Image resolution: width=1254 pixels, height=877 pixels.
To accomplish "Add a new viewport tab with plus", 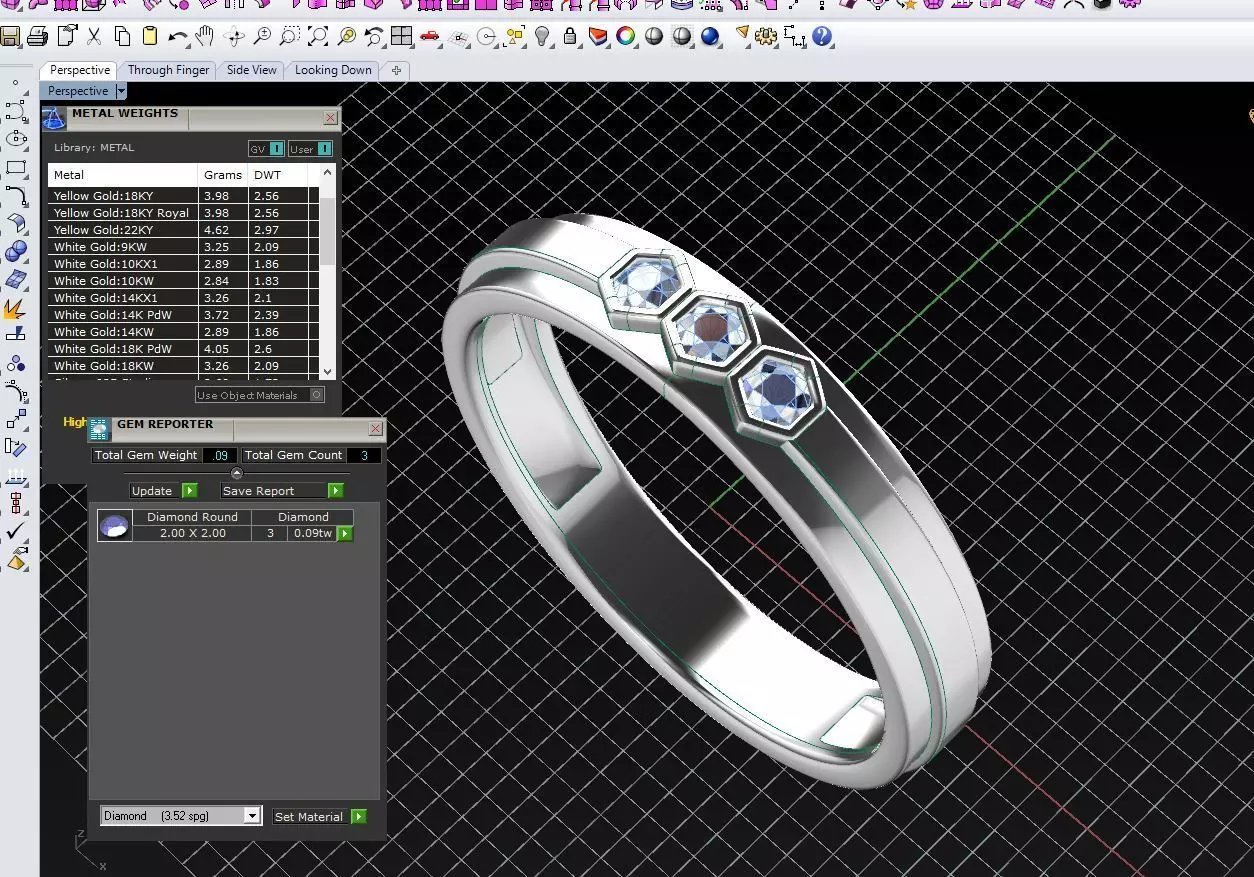I will (396, 70).
